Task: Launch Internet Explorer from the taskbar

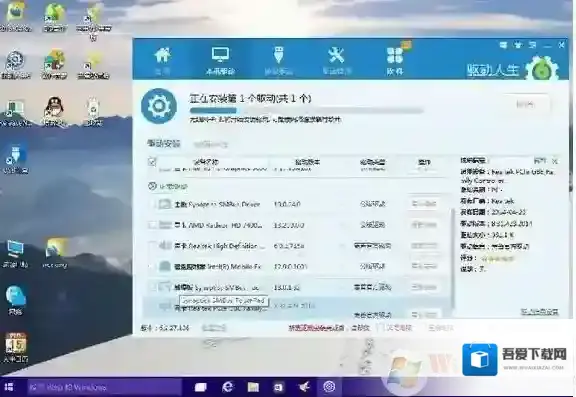Action: pos(227,387)
